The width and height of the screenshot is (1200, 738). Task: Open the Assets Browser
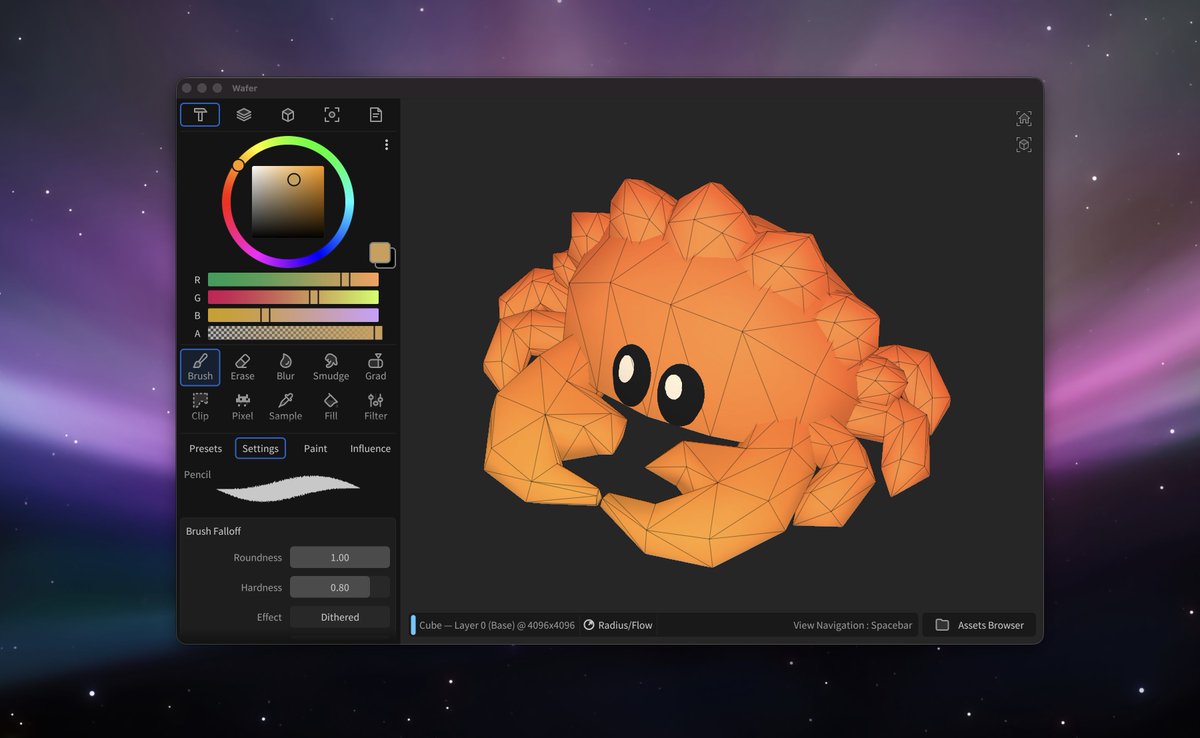980,625
